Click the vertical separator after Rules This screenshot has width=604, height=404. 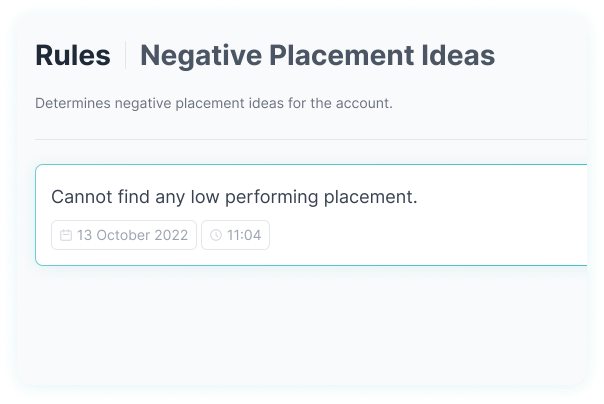pos(126,55)
